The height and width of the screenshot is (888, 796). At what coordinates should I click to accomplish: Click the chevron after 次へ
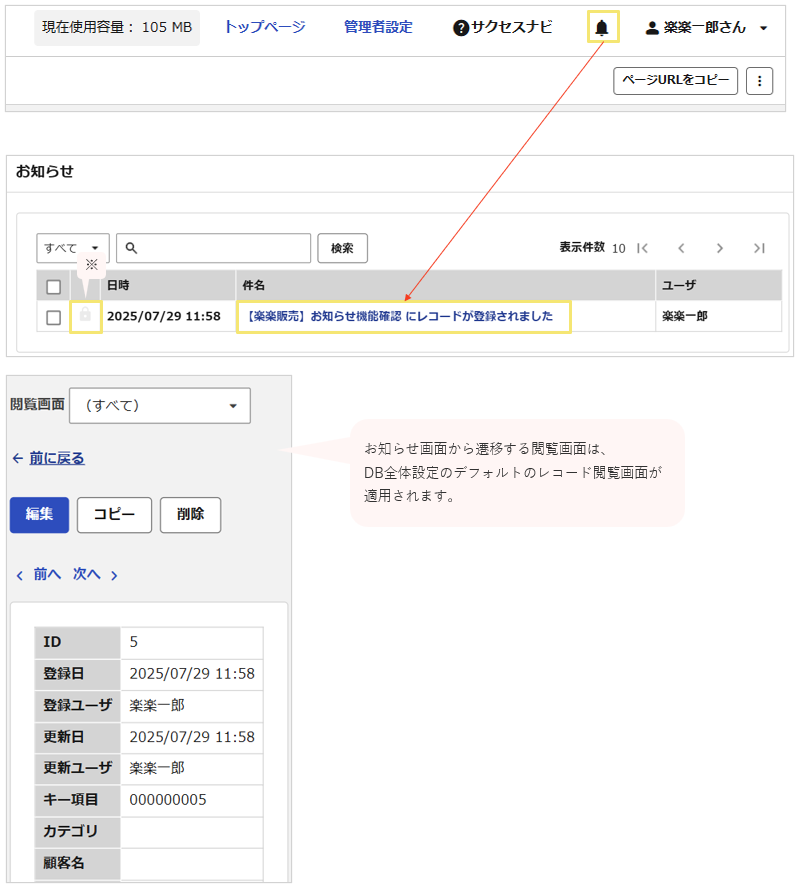(114, 575)
